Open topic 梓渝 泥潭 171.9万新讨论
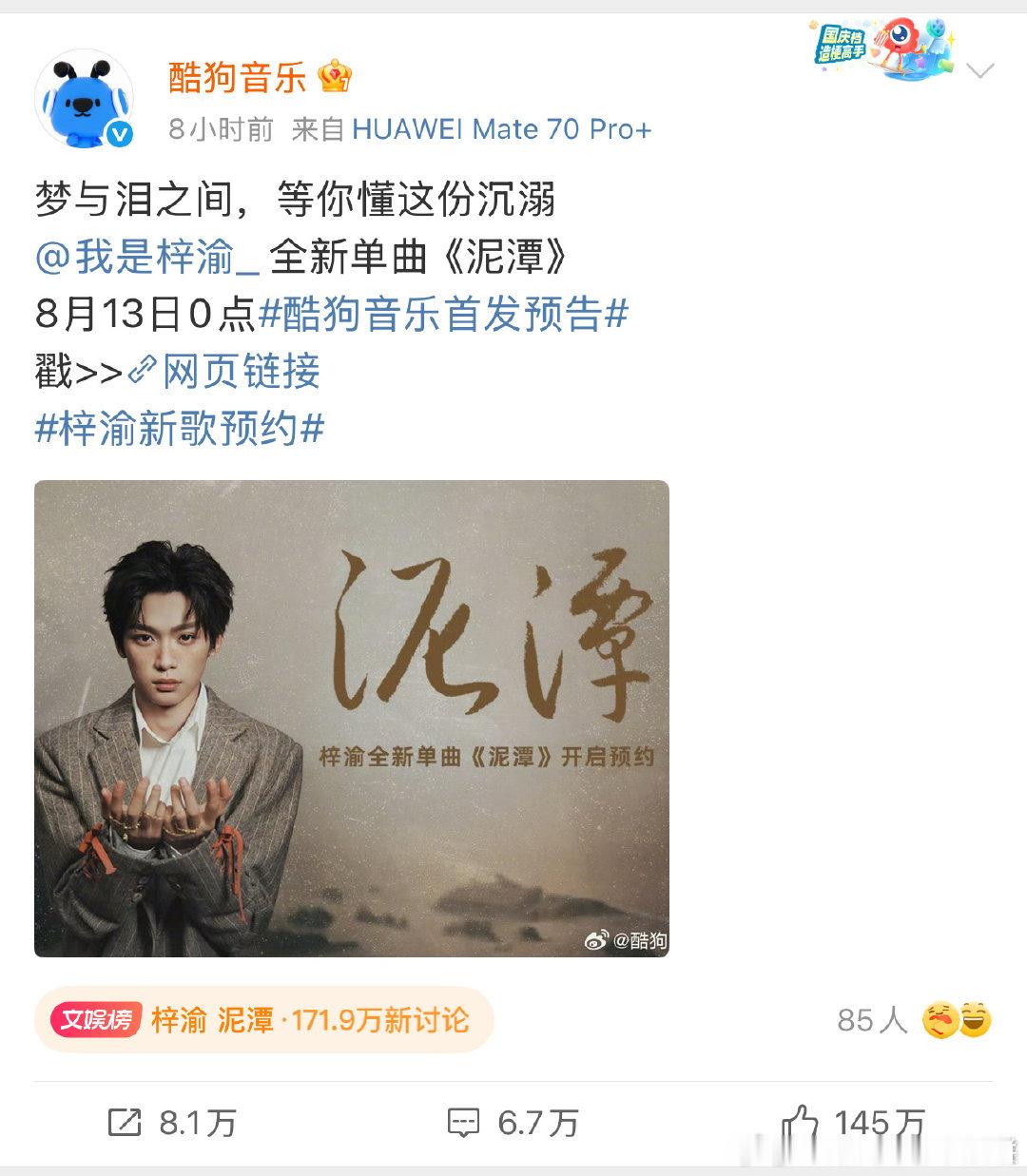This screenshot has height=1176, width=1027. (310, 1020)
